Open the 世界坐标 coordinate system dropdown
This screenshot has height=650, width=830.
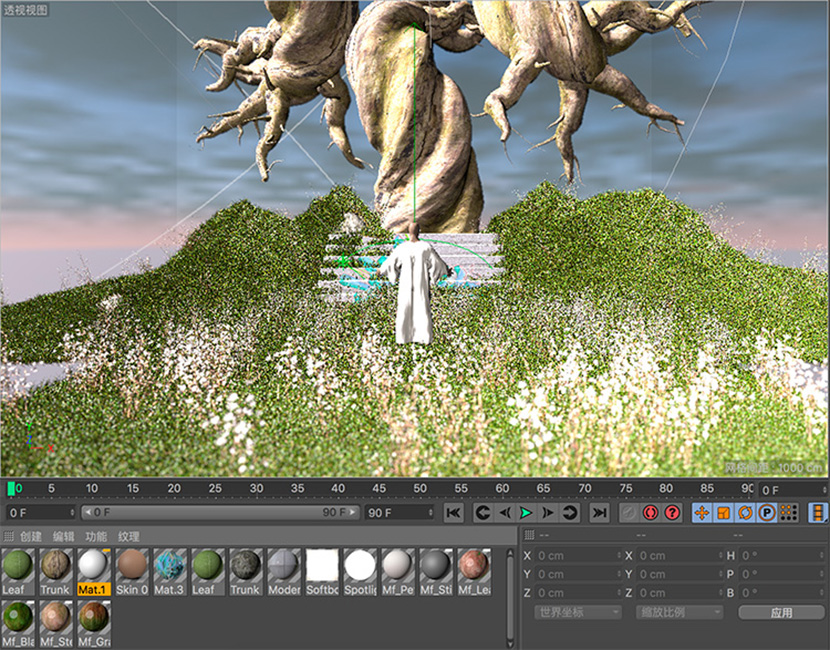coord(578,612)
